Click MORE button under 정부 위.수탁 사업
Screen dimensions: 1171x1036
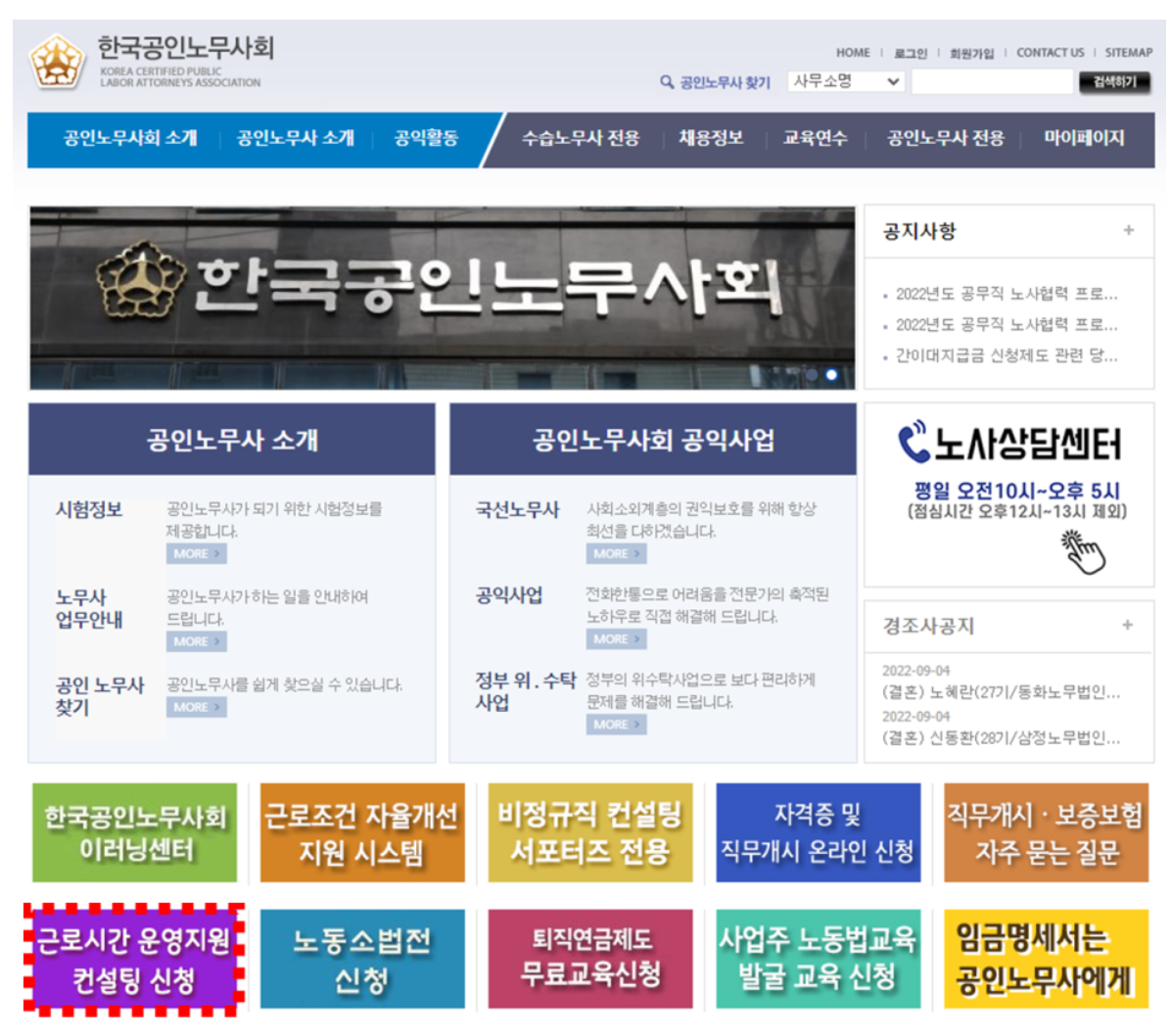(x=616, y=725)
